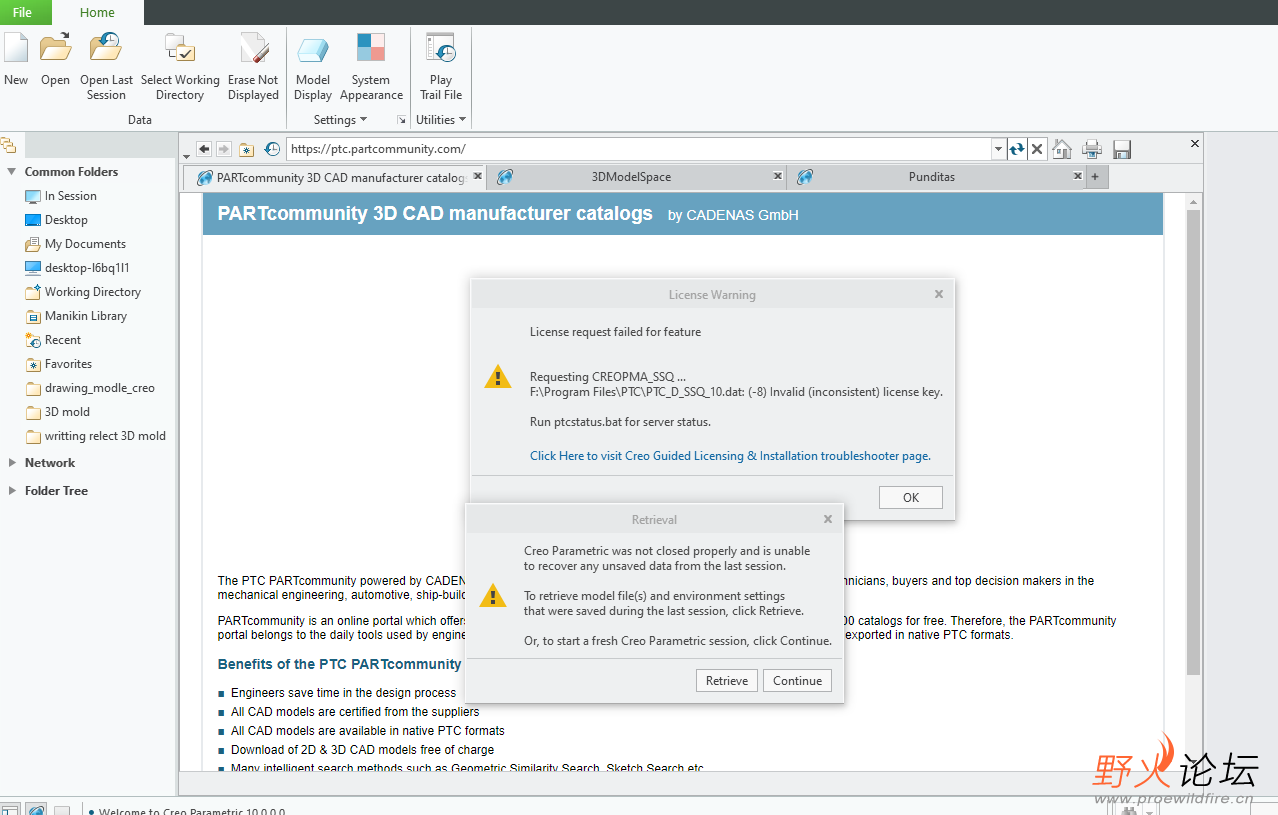Go to browser home page
The height and width of the screenshot is (815, 1278).
(1062, 149)
